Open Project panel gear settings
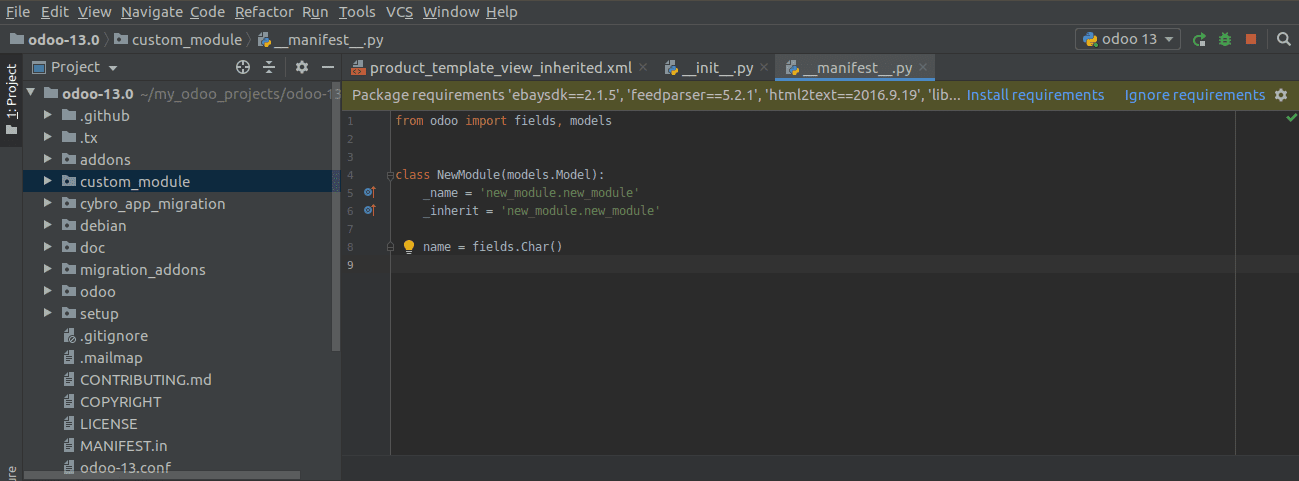1299x481 pixels. tap(302, 67)
